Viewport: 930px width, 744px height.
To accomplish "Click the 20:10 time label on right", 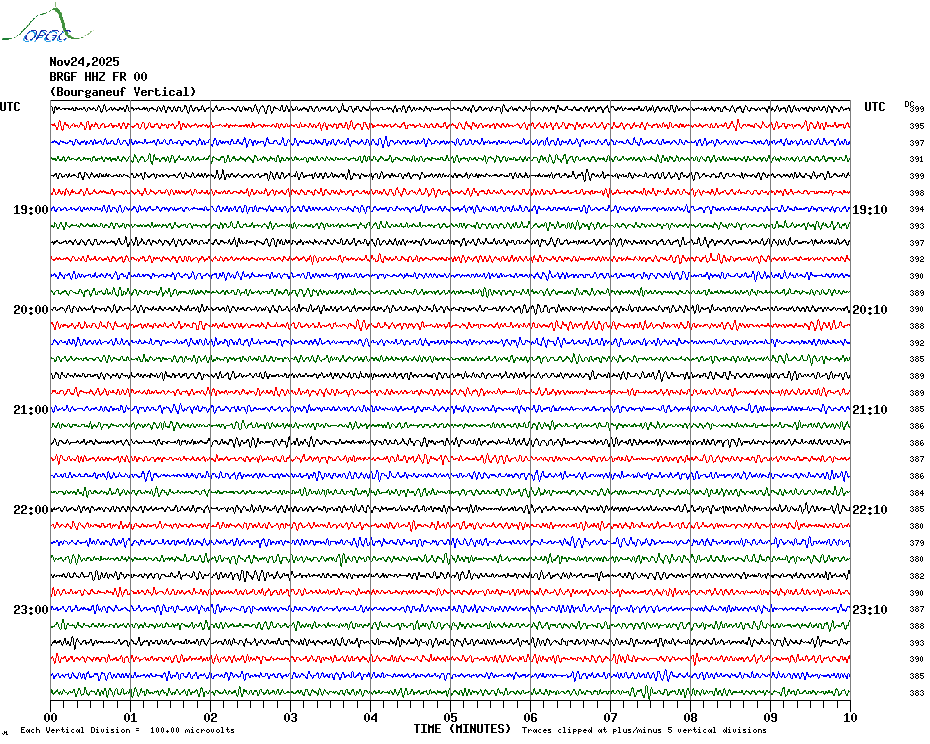I will (870, 310).
